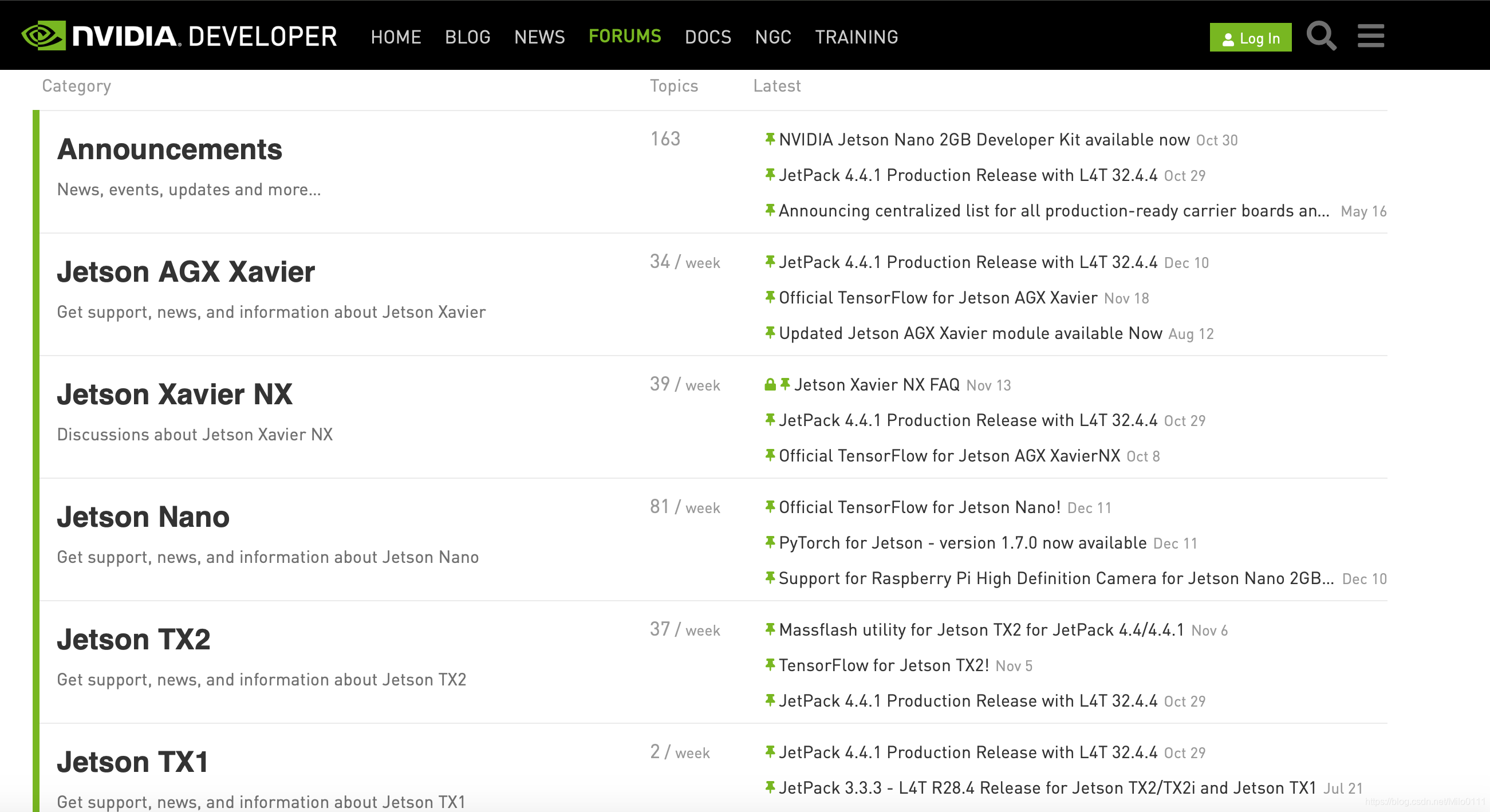Click the 37 / week topic count
Image resolution: width=1490 pixels, height=812 pixels.
685,630
